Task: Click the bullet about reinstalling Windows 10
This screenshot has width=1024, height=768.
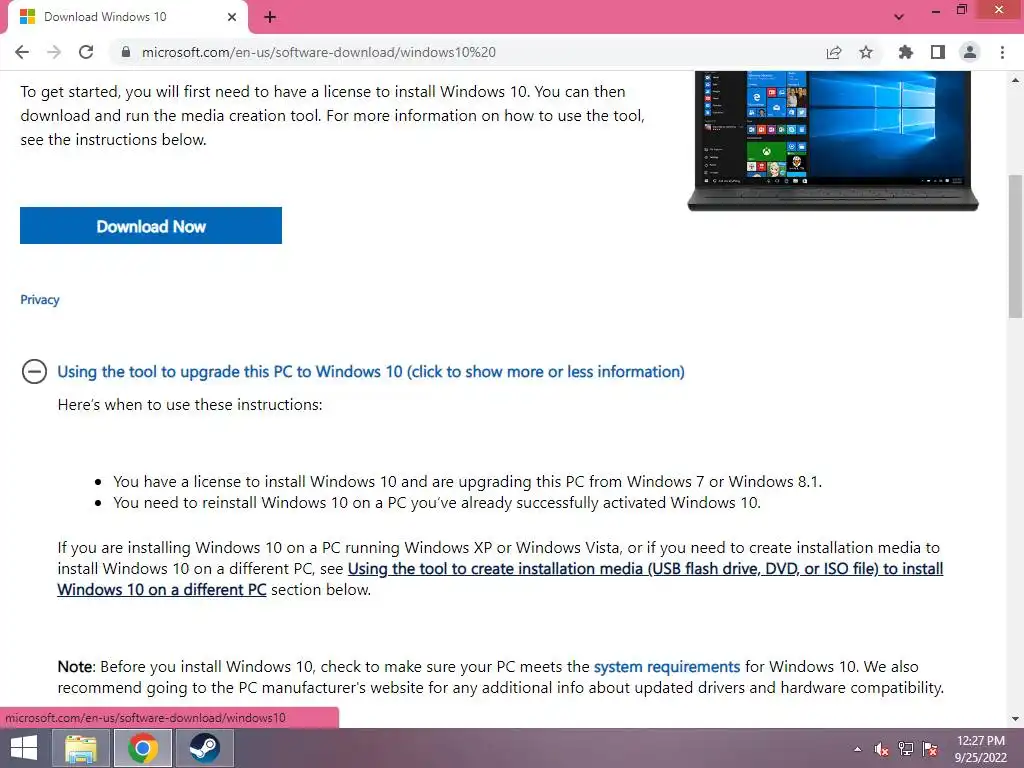Action: click(437, 503)
